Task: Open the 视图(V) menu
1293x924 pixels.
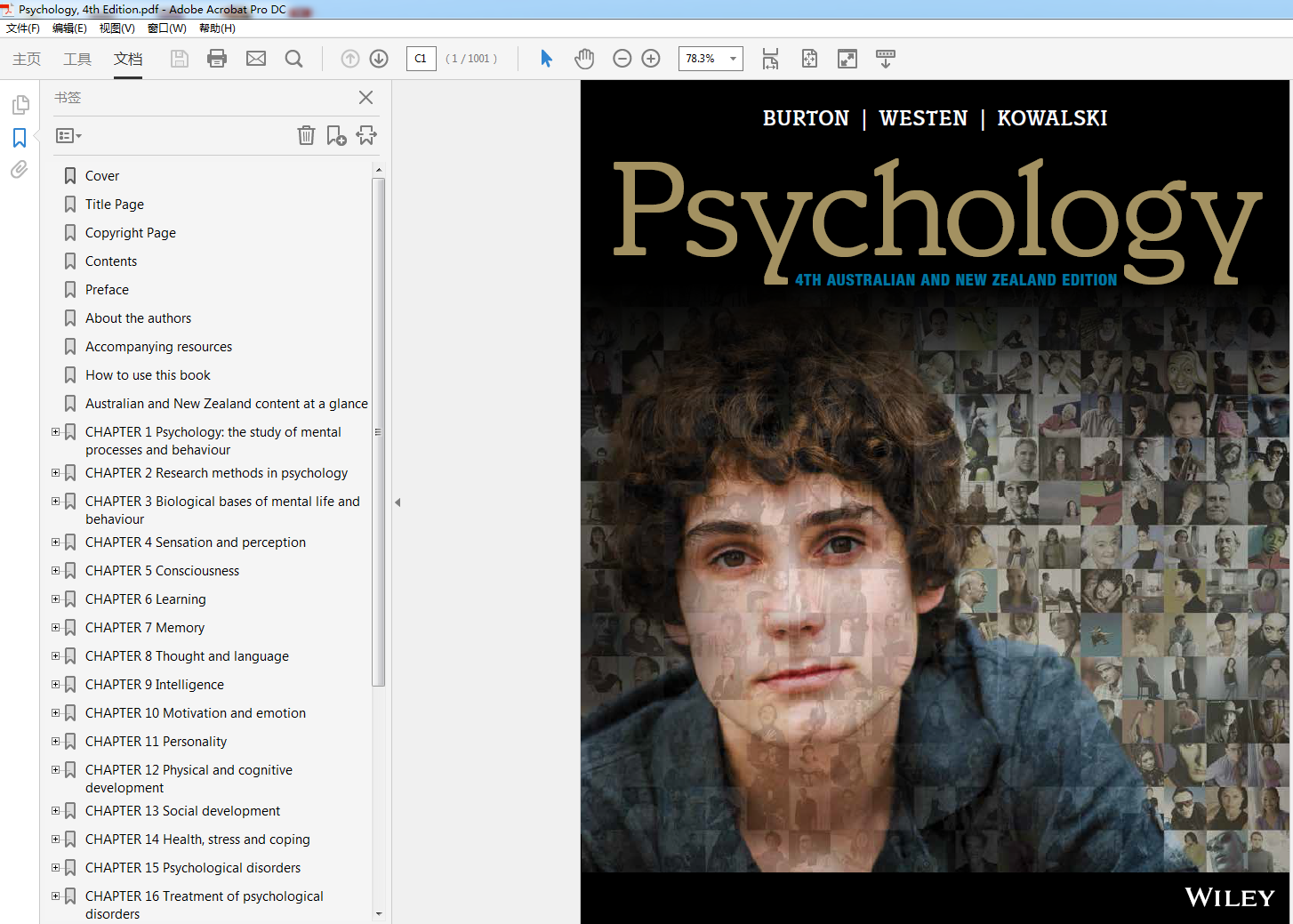Action: click(116, 28)
